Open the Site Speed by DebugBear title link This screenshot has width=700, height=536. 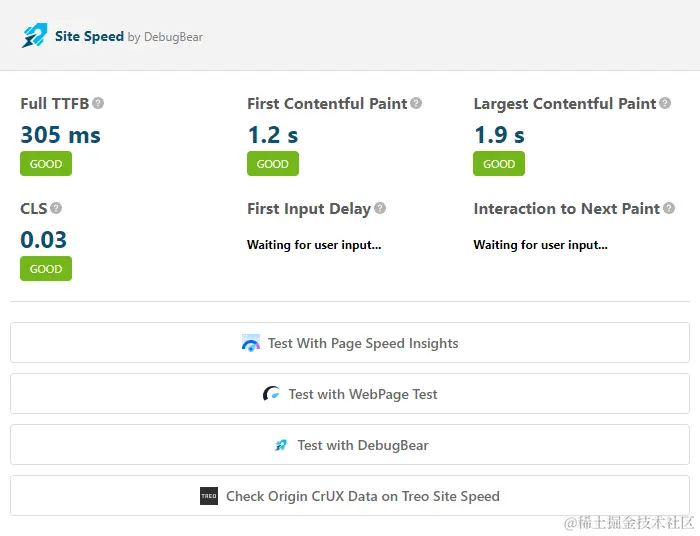(x=129, y=37)
